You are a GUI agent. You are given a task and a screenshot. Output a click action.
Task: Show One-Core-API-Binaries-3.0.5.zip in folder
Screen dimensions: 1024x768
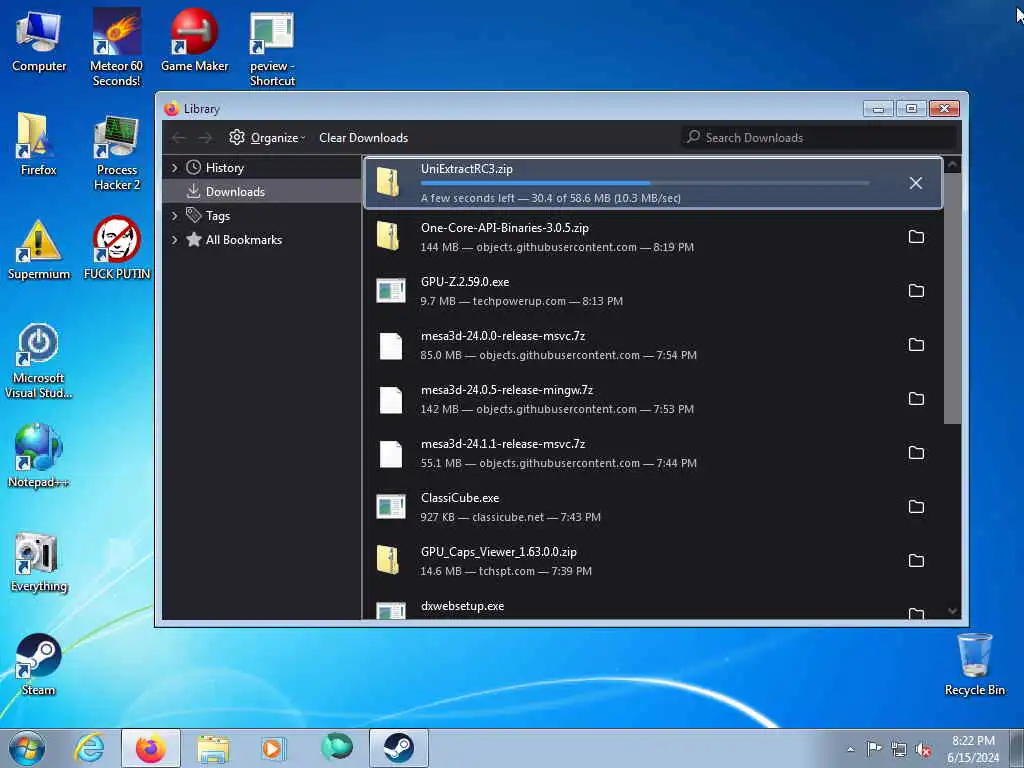[916, 236]
